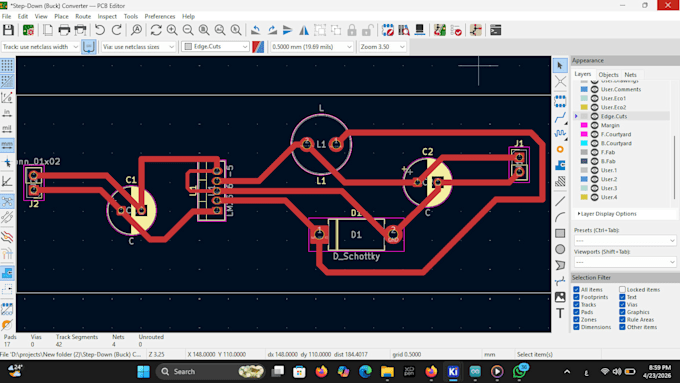Toggle Tracks selection filter
The height and width of the screenshot is (383, 680).
pyautogui.click(x=576, y=304)
